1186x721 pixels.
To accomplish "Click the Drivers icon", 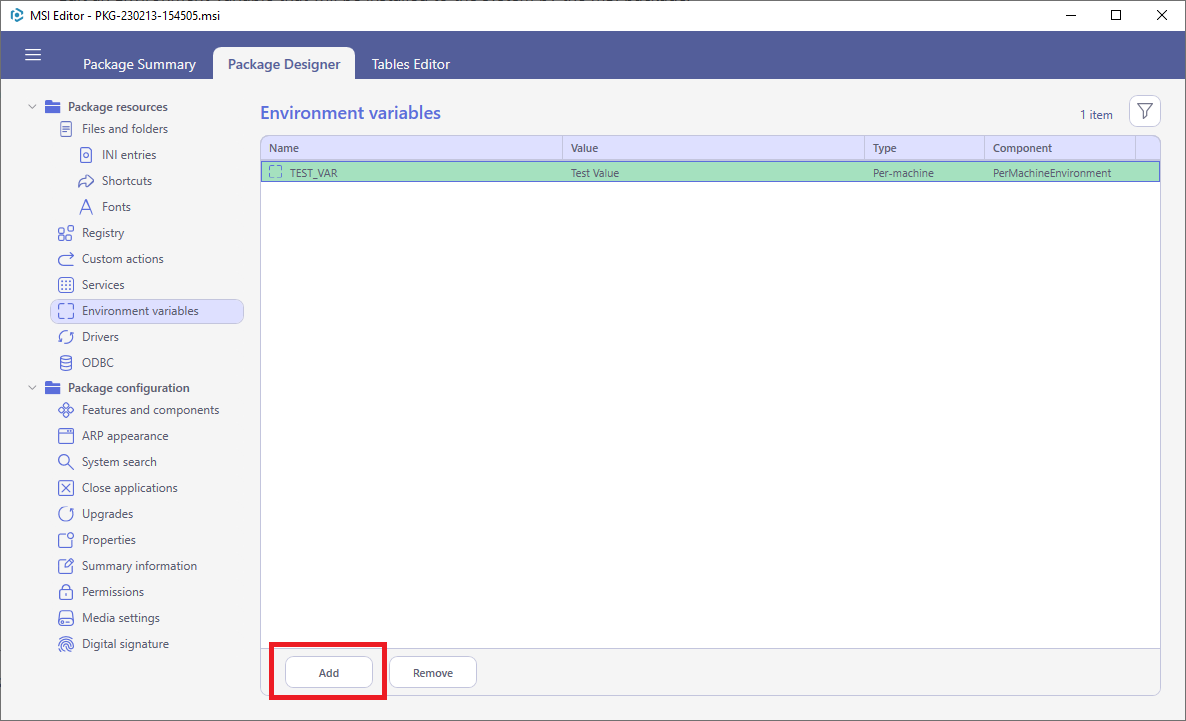I will pyautogui.click(x=66, y=337).
